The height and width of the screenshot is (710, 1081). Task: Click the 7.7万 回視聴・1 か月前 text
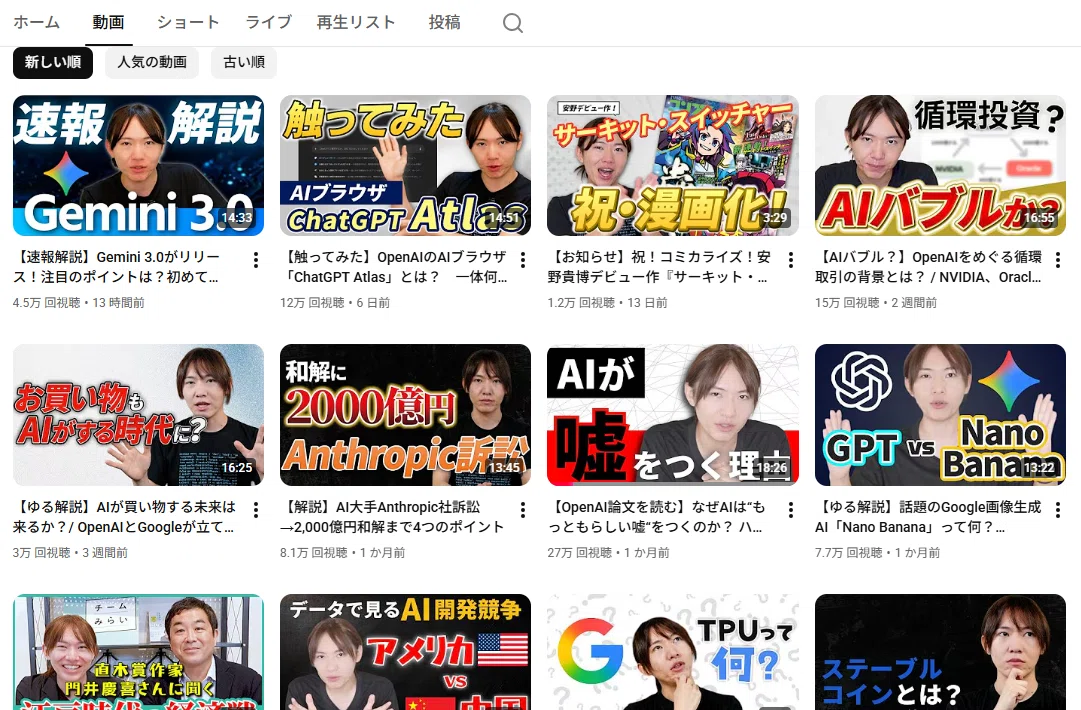878,553
